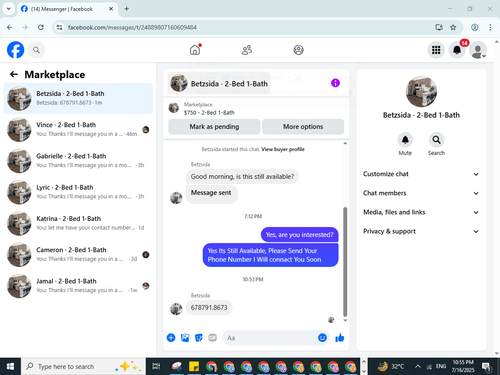Screen dimensions: 500x375
Task: Click Mark as pending button
Action: tap(214, 127)
